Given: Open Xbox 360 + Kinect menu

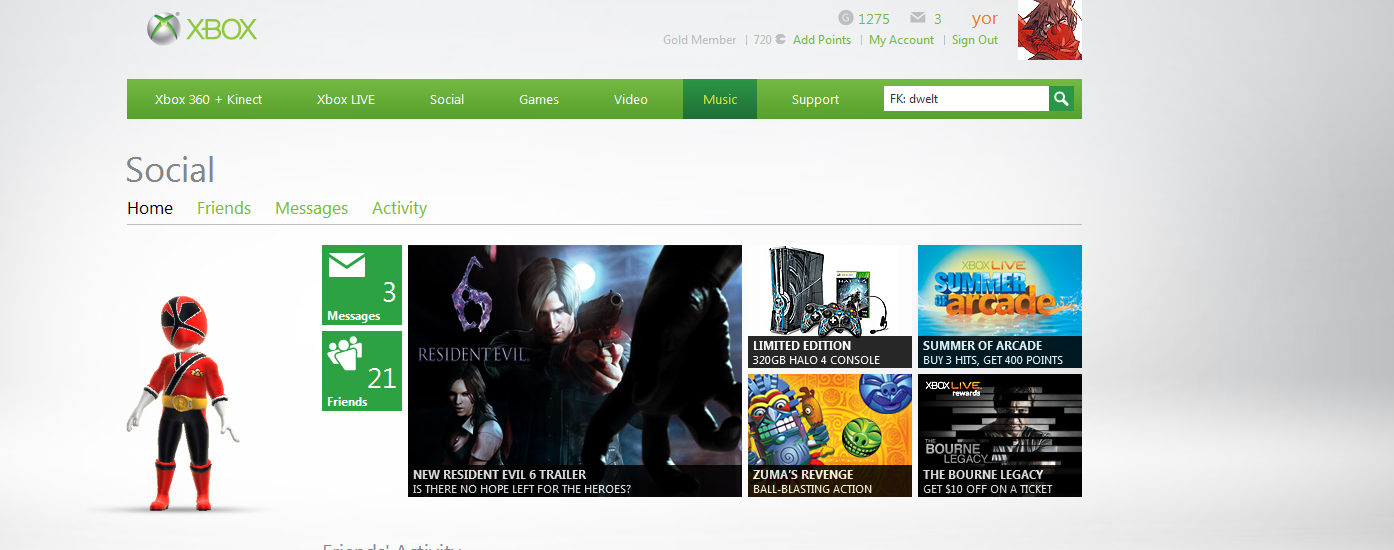Looking at the screenshot, I should tap(209, 99).
